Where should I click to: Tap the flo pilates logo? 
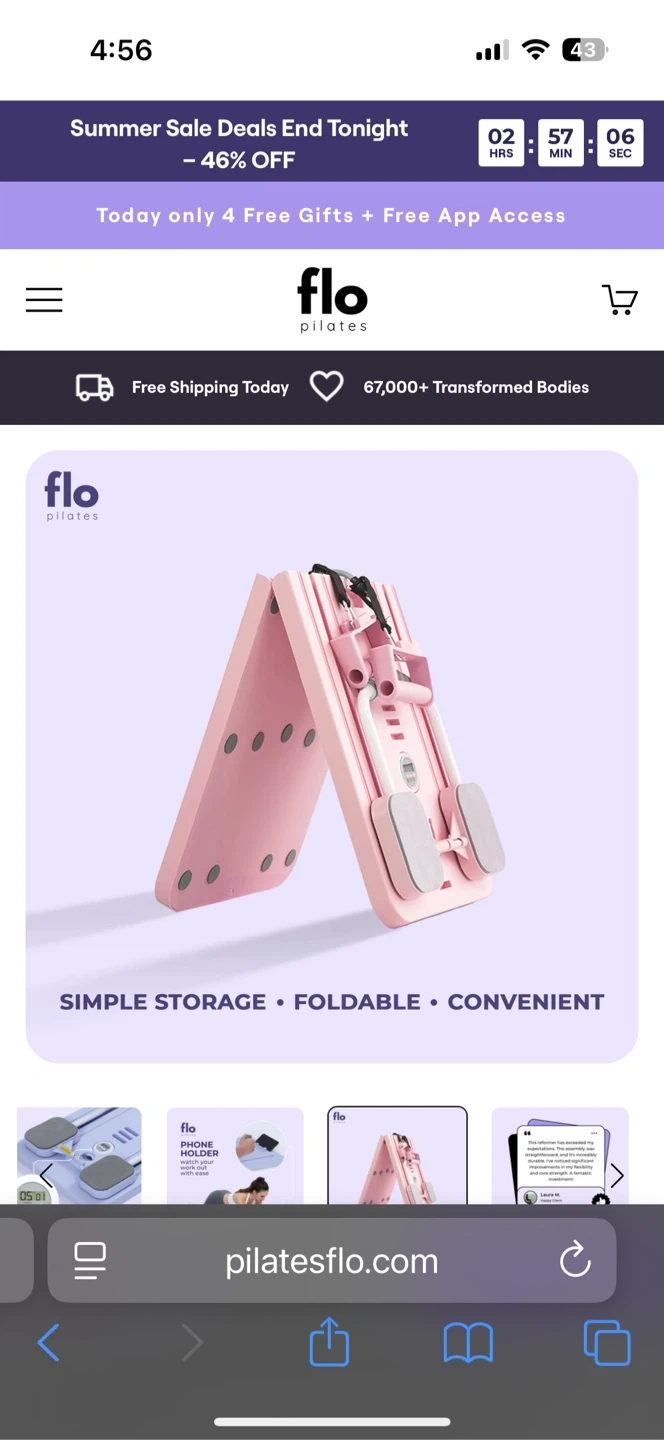[333, 299]
